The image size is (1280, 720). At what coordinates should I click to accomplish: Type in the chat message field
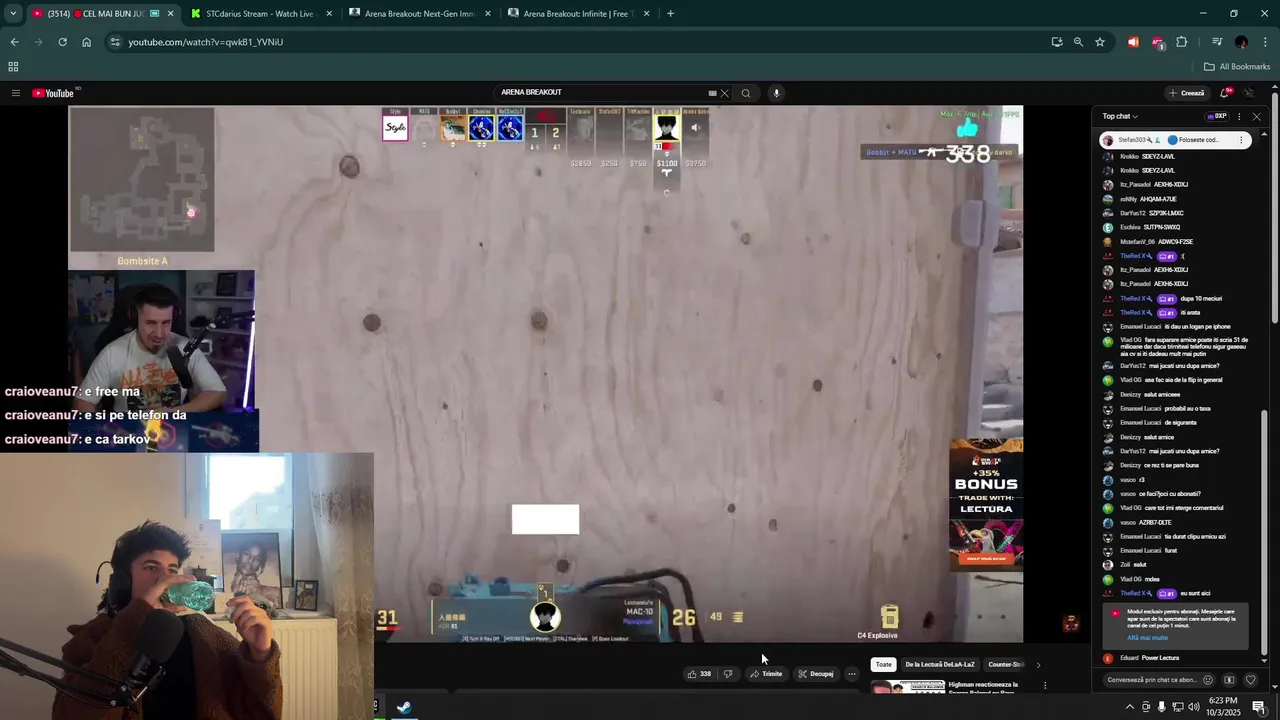1152,680
